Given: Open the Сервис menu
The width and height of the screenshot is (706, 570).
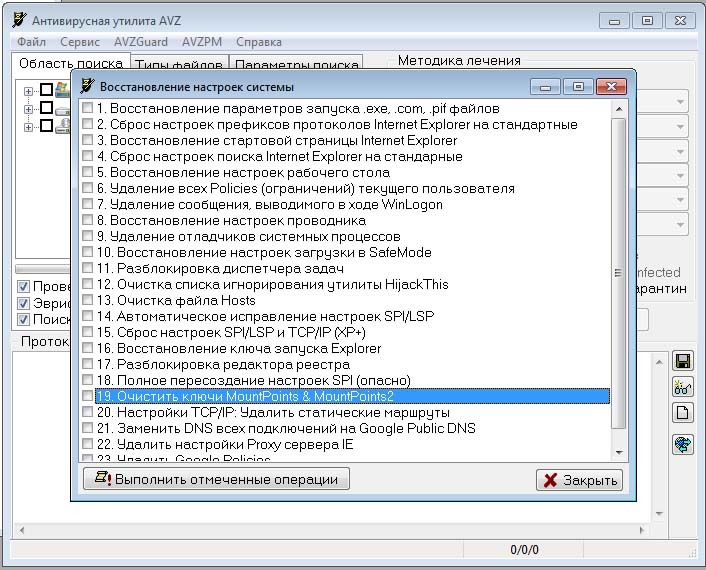Looking at the screenshot, I should pyautogui.click(x=80, y=42).
